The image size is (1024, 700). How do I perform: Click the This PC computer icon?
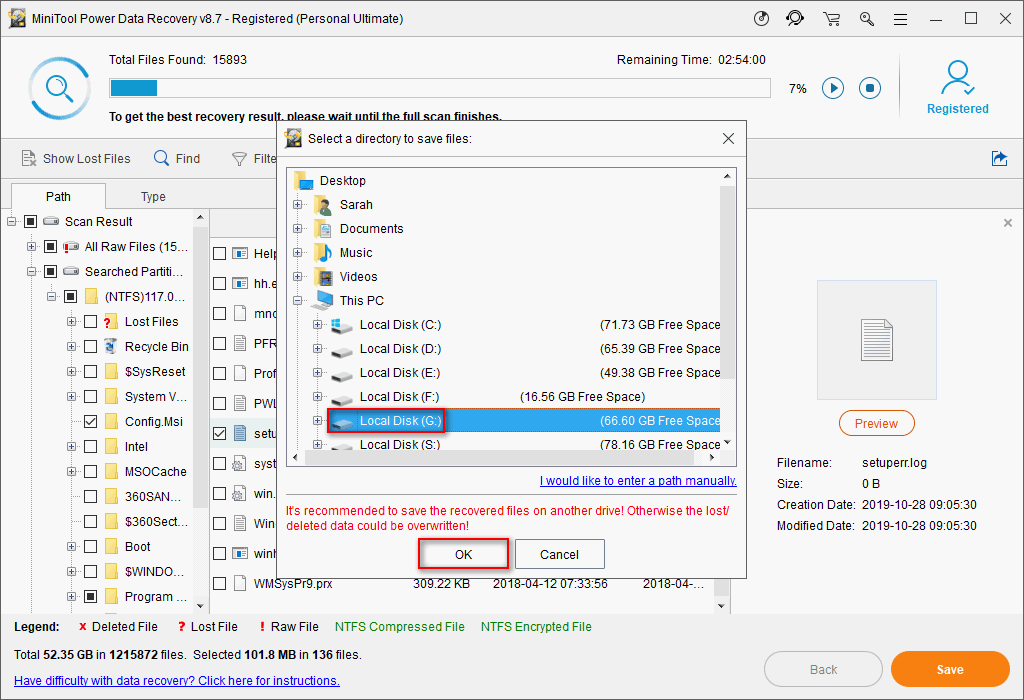[323, 300]
